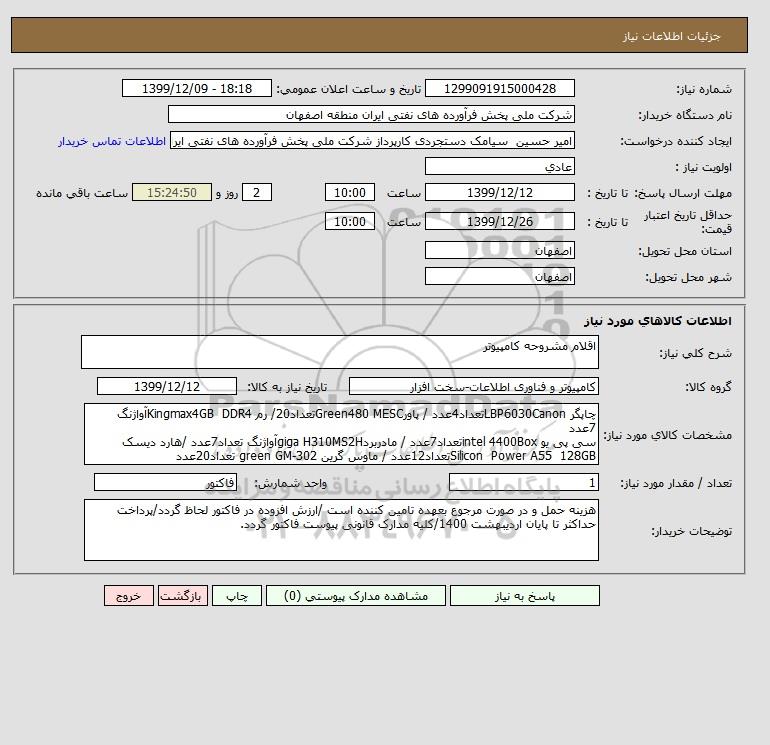The height and width of the screenshot is (745, 770).
Task: Click the اولویت نیاز field عادی
Action: tap(499, 166)
